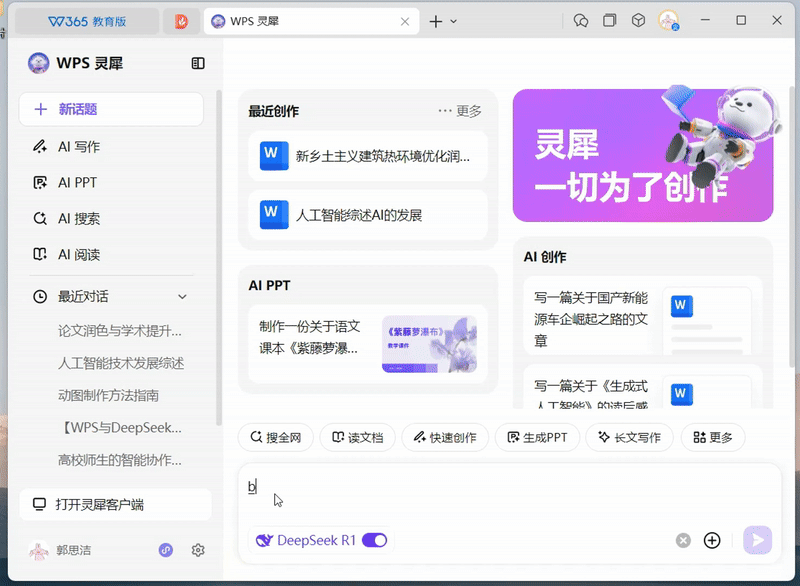Open document 新乡土主义建筑热环境优化润
800x586 pixels.
(368, 156)
